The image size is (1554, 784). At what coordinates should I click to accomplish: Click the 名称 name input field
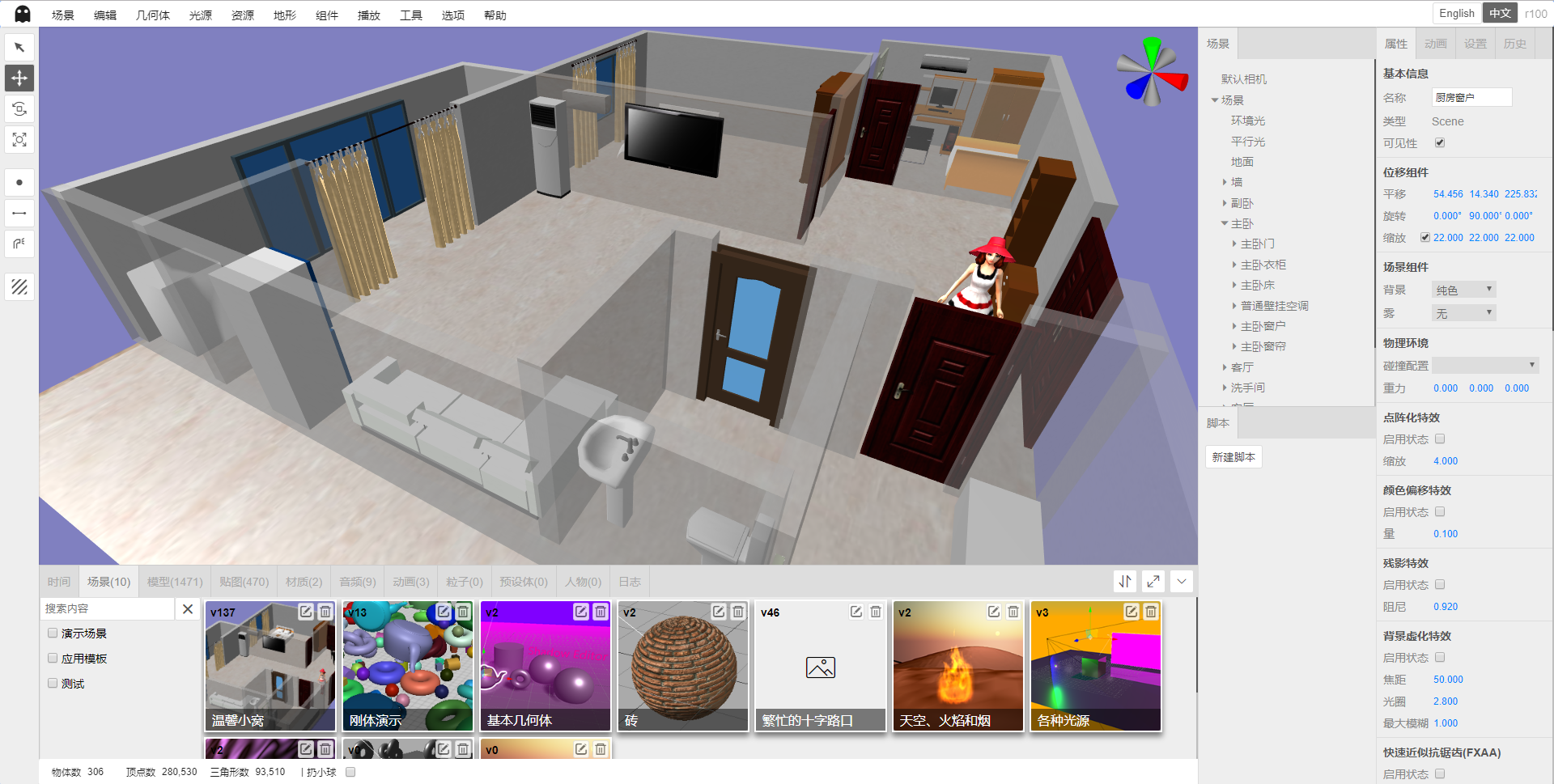1471,97
